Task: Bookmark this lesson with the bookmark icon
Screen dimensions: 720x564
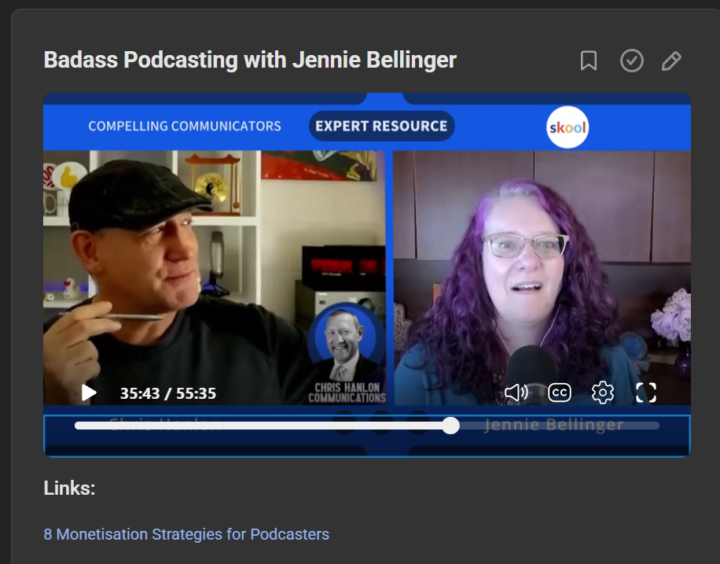Action: [588, 61]
